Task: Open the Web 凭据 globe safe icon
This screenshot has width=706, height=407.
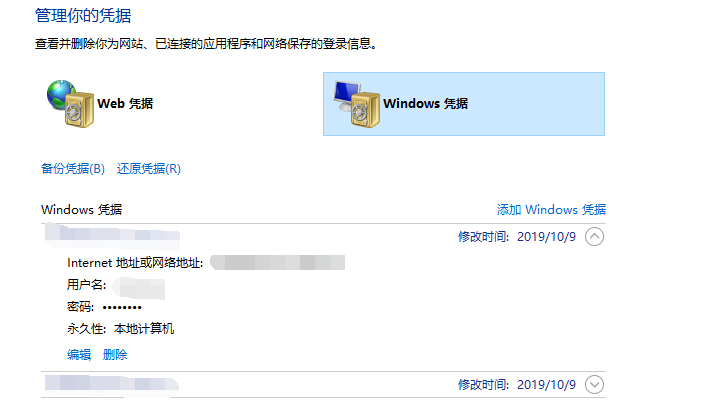Action: pyautogui.click(x=70, y=104)
